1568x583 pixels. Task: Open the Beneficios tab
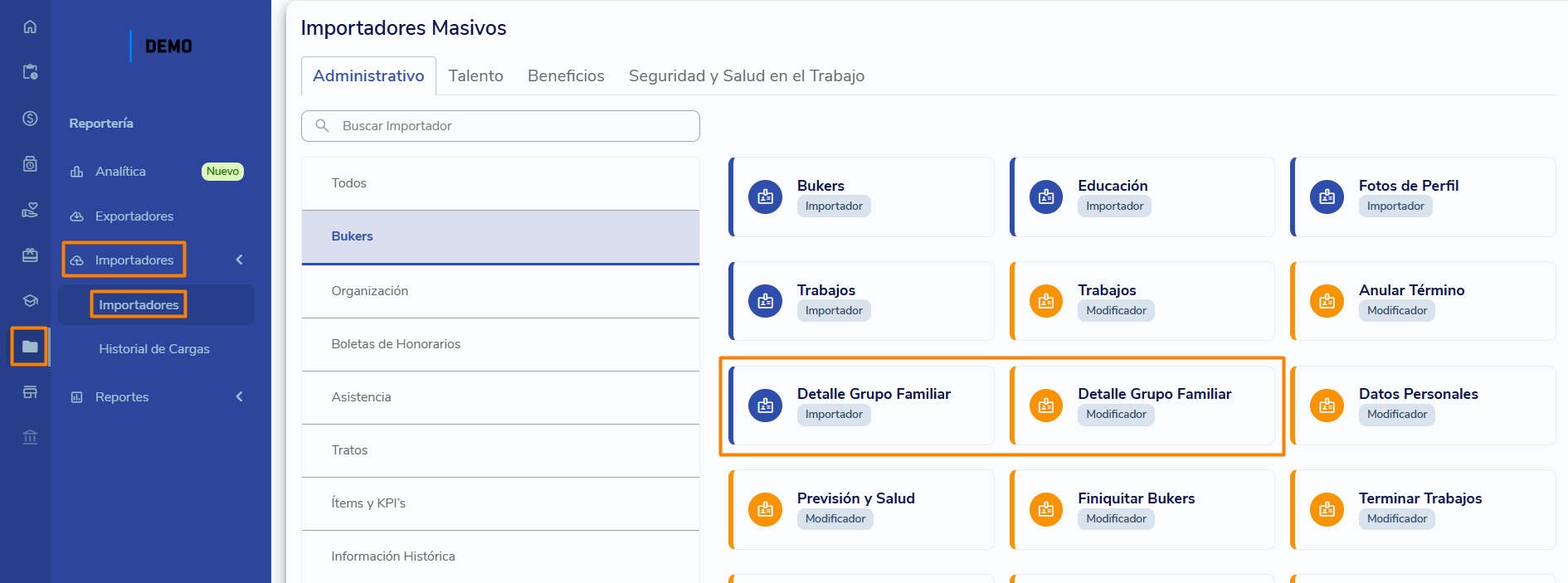click(x=566, y=75)
